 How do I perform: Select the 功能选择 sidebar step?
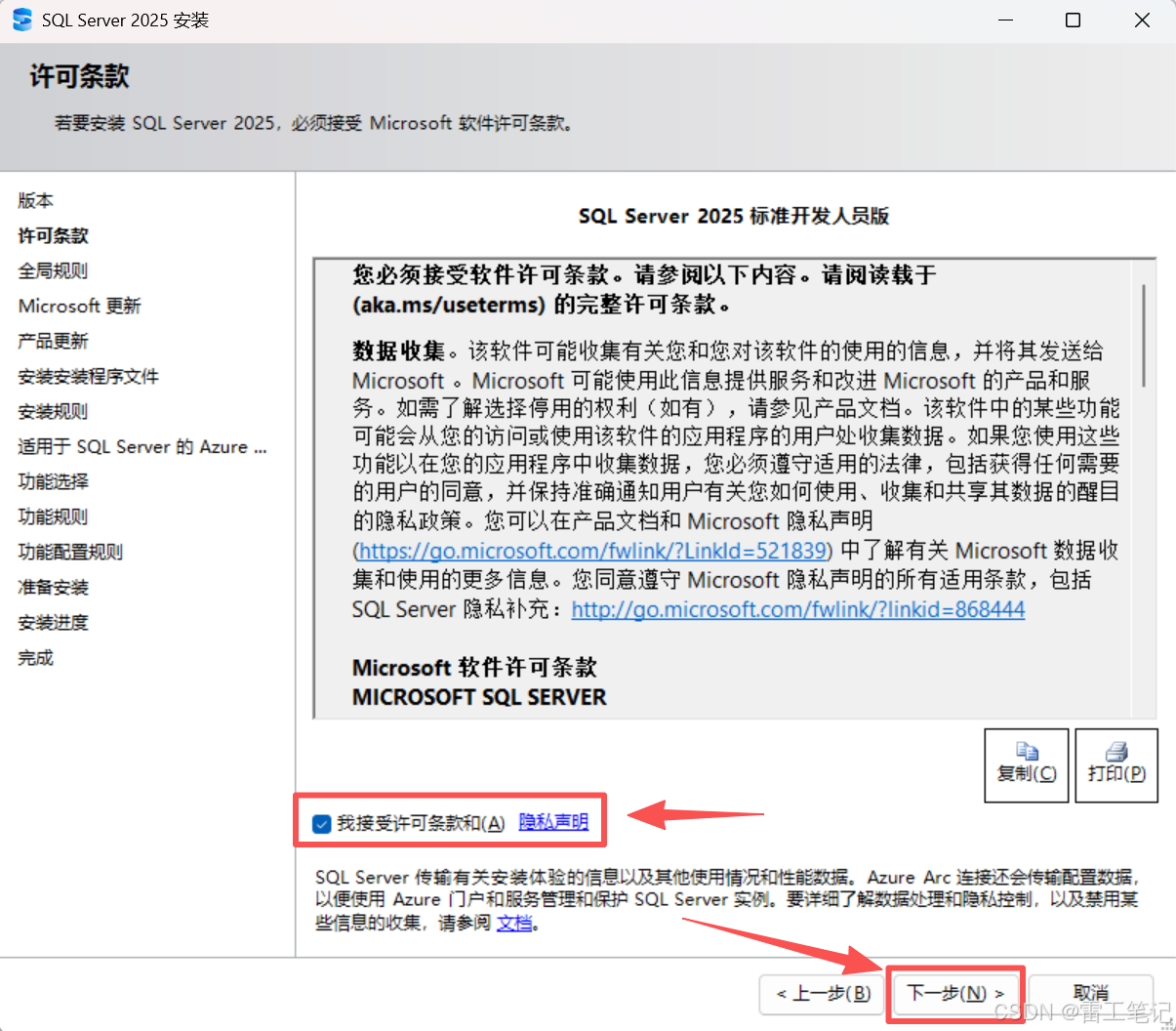[53, 481]
